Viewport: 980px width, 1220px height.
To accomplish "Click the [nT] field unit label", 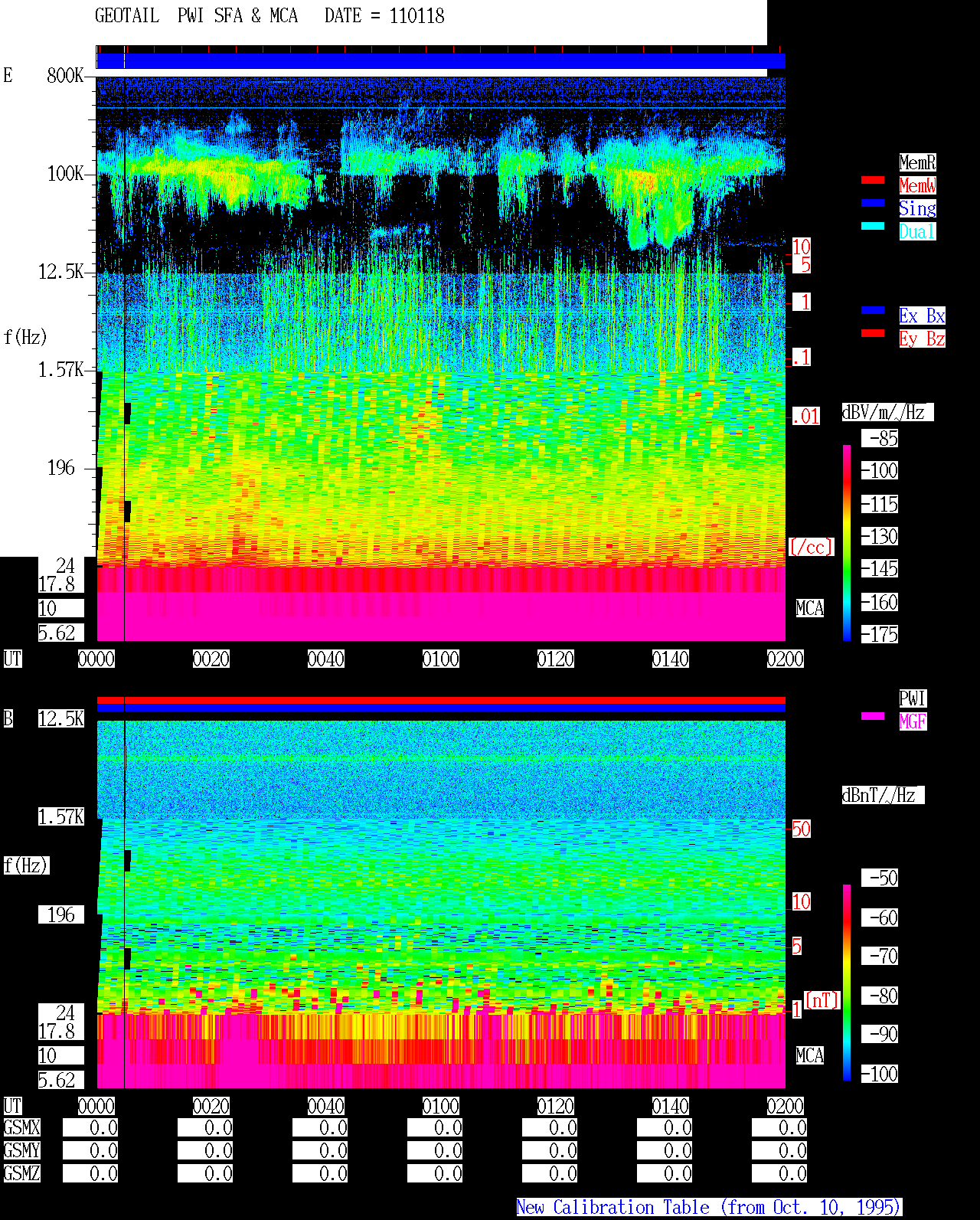I will tap(822, 999).
